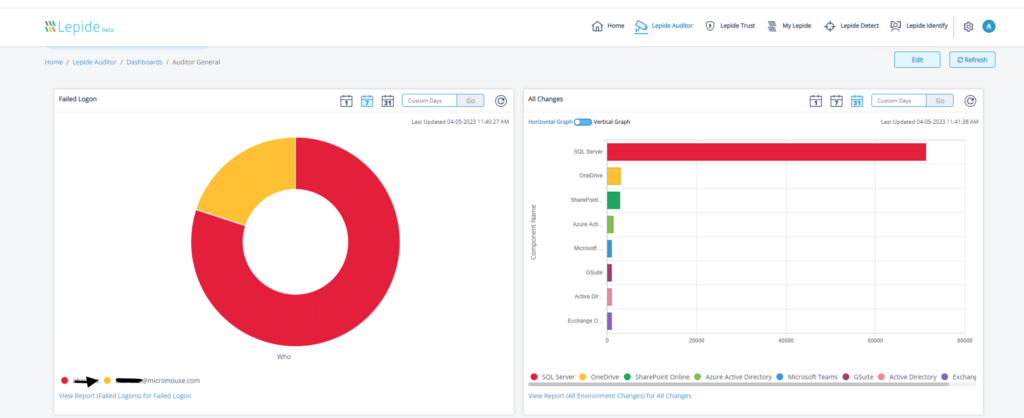Click Active Directory pink bar

click(609, 297)
